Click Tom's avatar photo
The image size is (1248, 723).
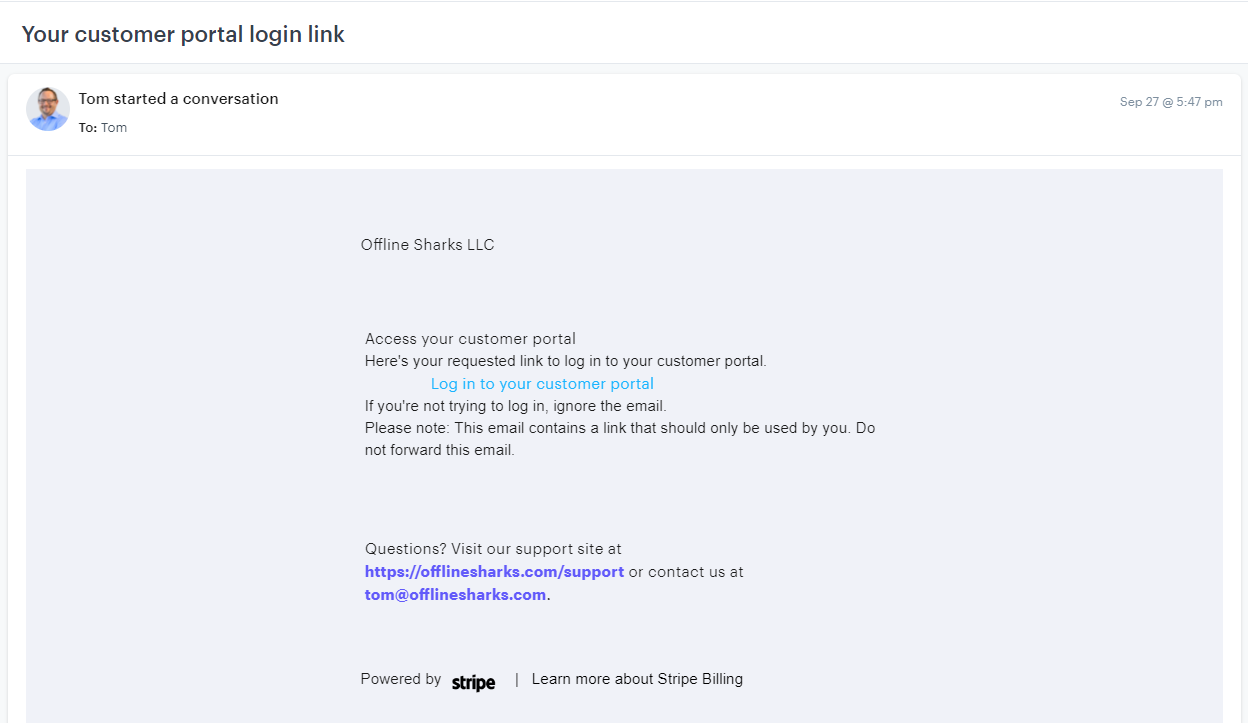[x=48, y=109]
